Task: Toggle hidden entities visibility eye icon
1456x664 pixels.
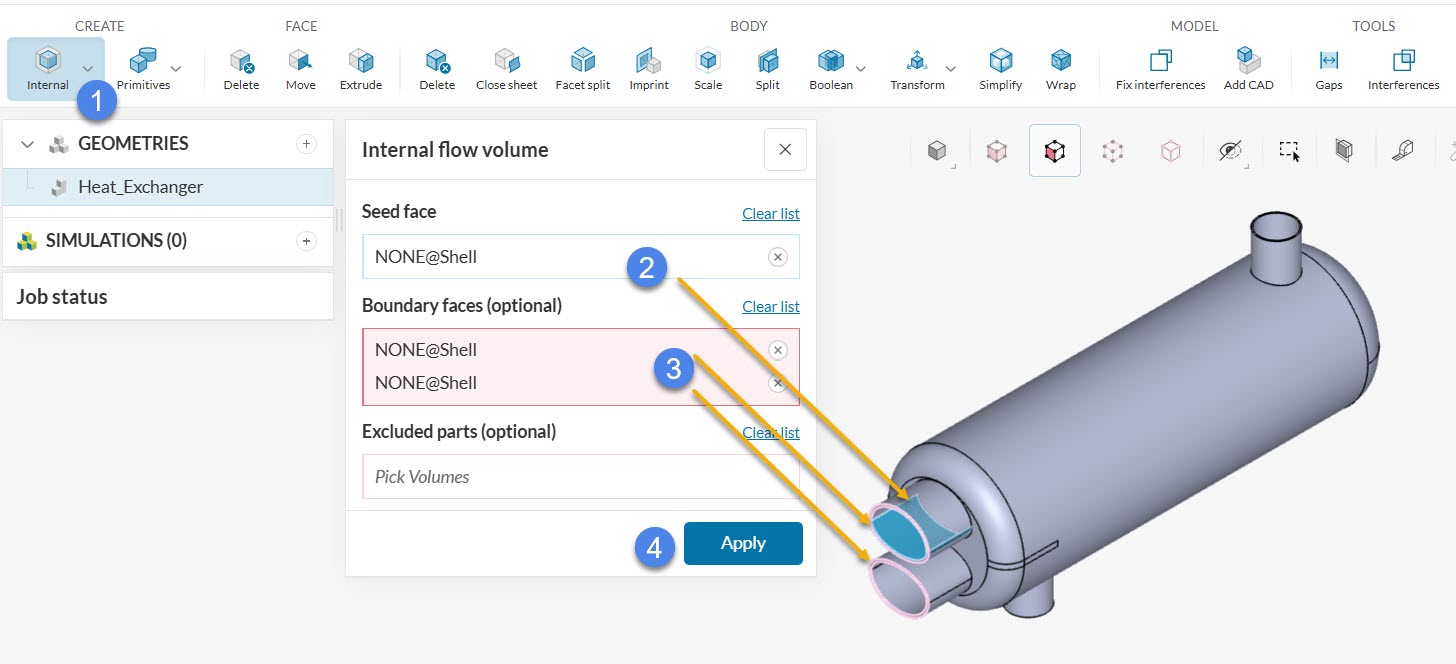Action: coord(1230,151)
